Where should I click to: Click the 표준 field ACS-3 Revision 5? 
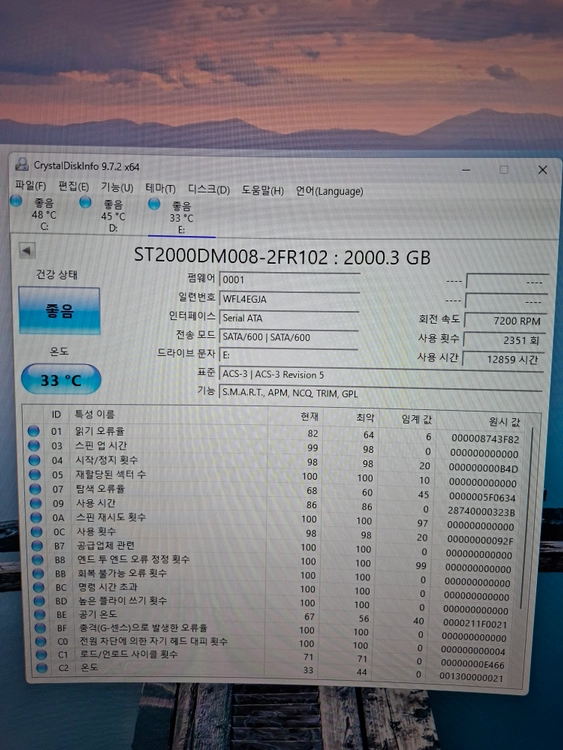point(381,375)
